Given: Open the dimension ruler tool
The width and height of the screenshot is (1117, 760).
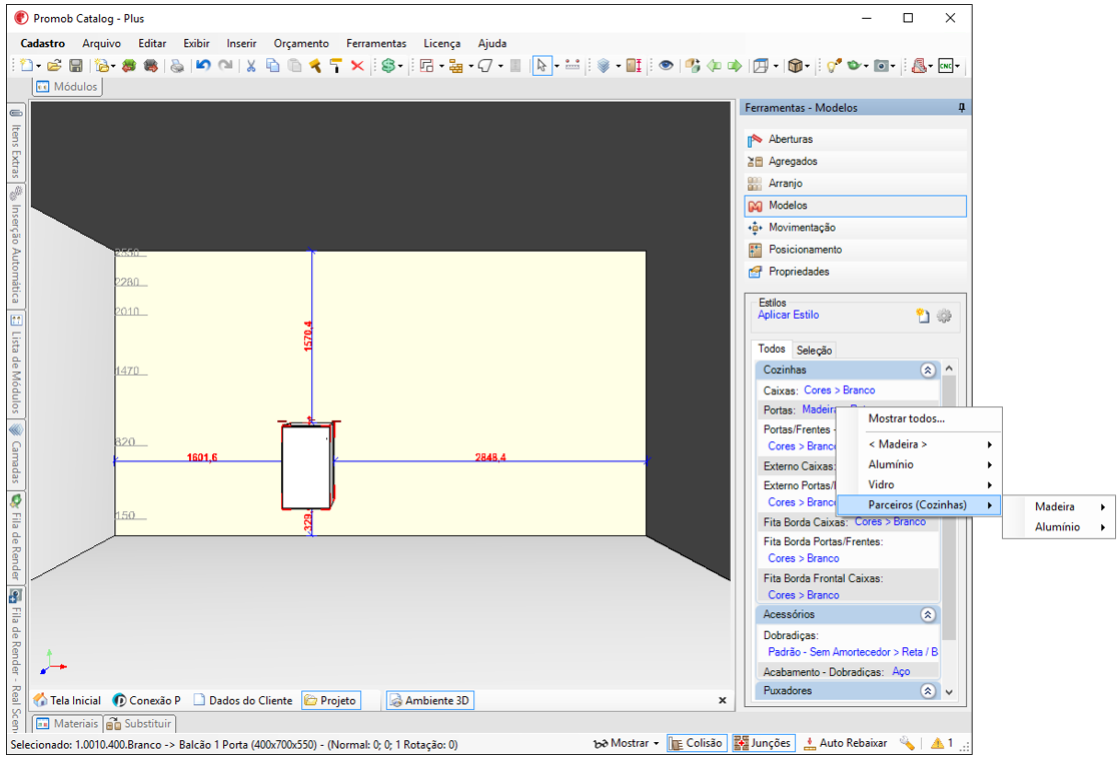Looking at the screenshot, I should tap(572, 66).
